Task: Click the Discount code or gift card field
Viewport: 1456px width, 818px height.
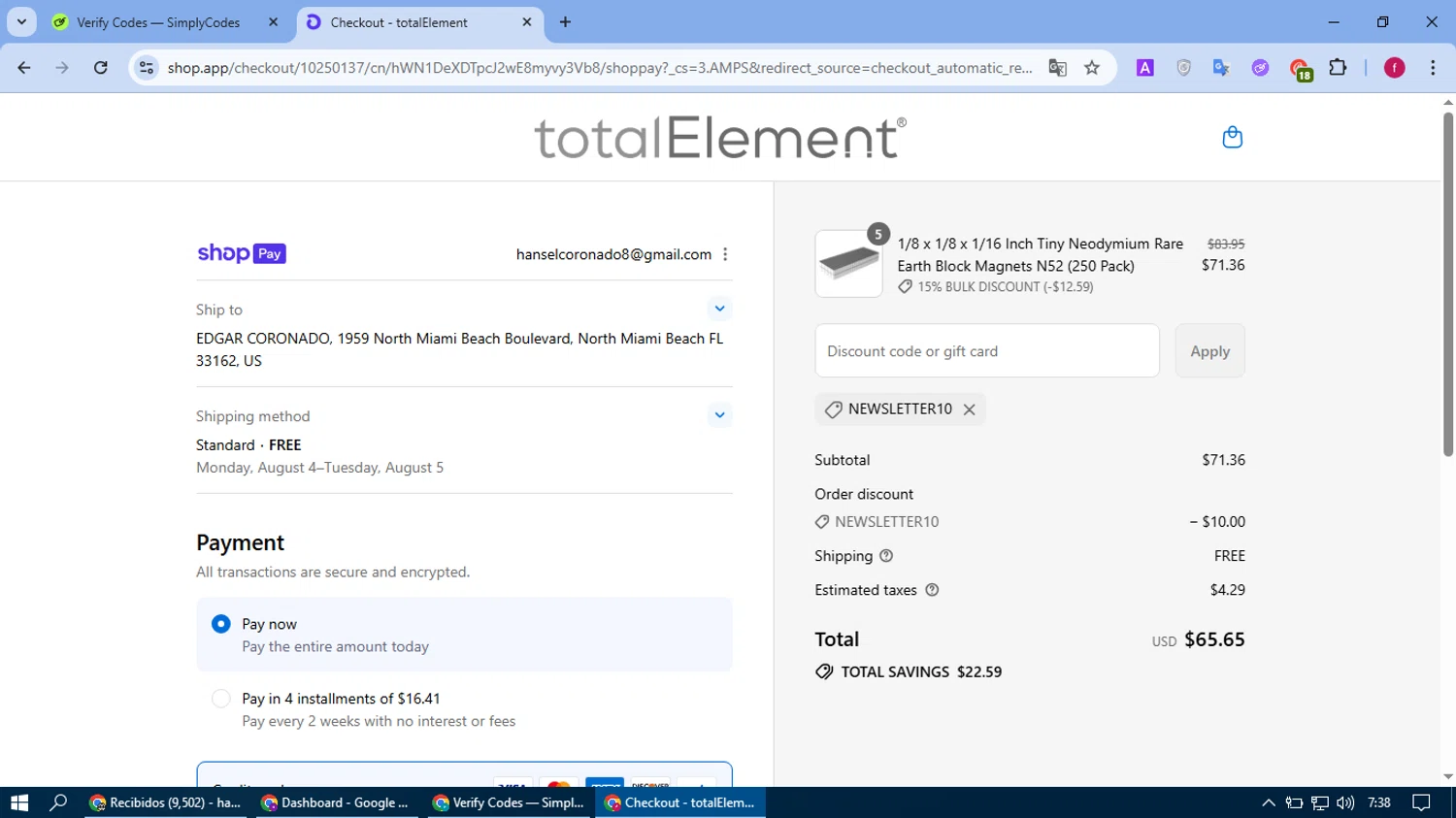Action: click(x=987, y=351)
